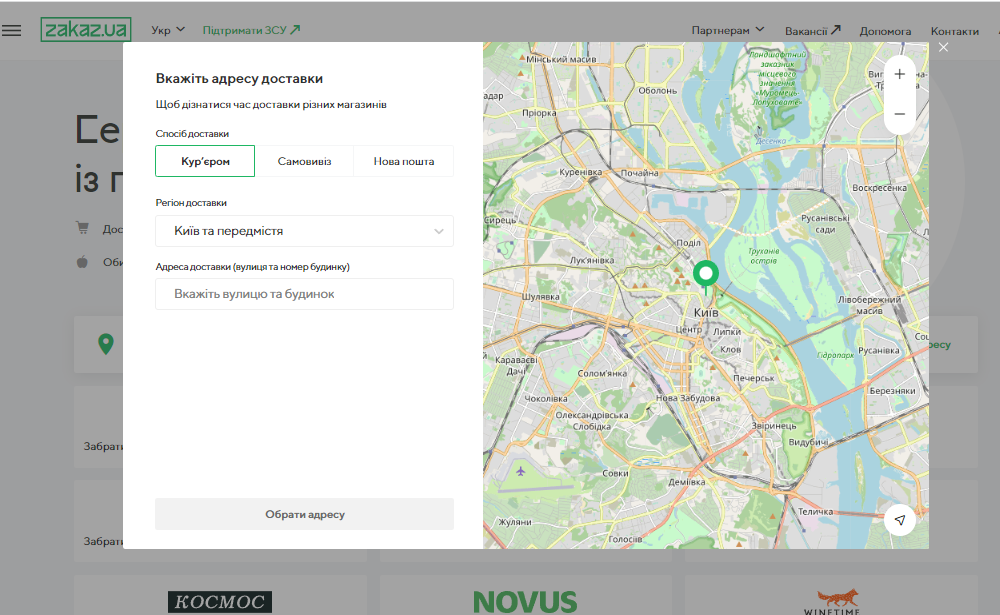The height and width of the screenshot is (615, 1000).
Task: Click the Печерськ label on map
Action: click(x=754, y=378)
